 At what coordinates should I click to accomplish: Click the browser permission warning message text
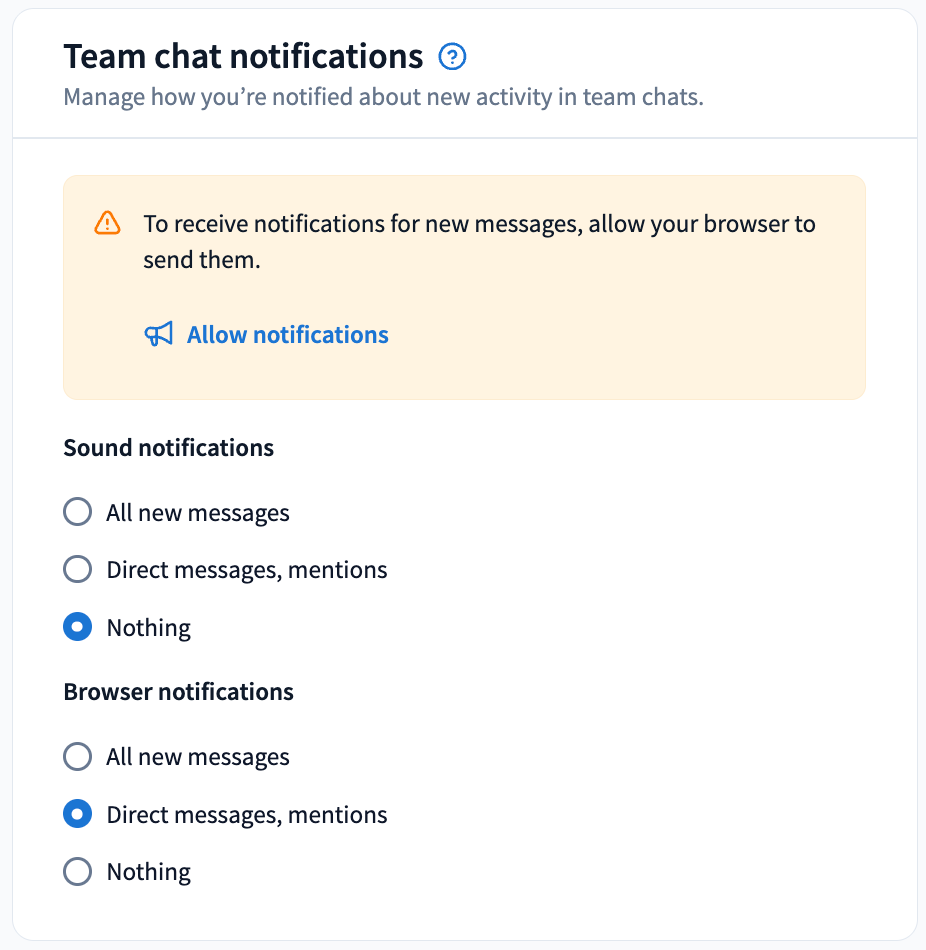pos(479,242)
